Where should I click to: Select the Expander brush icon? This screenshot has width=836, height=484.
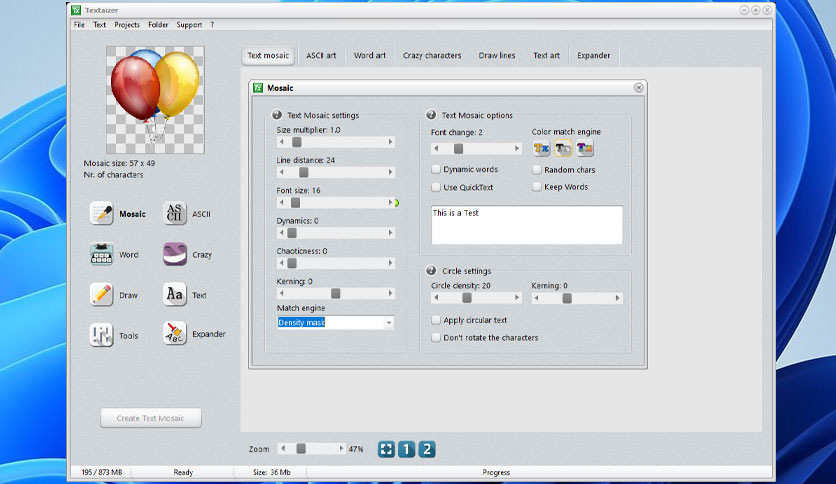[174, 334]
